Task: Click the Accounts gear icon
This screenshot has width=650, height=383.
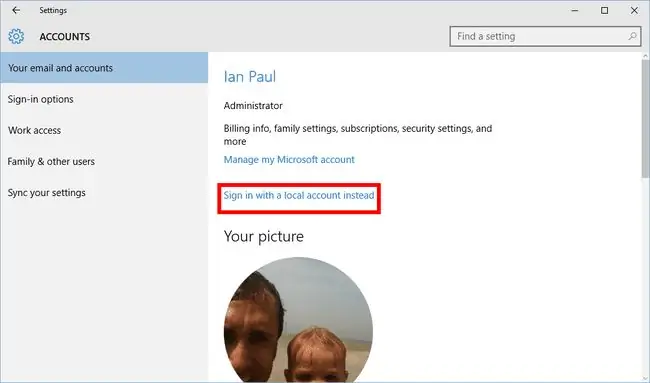Action: 16,36
